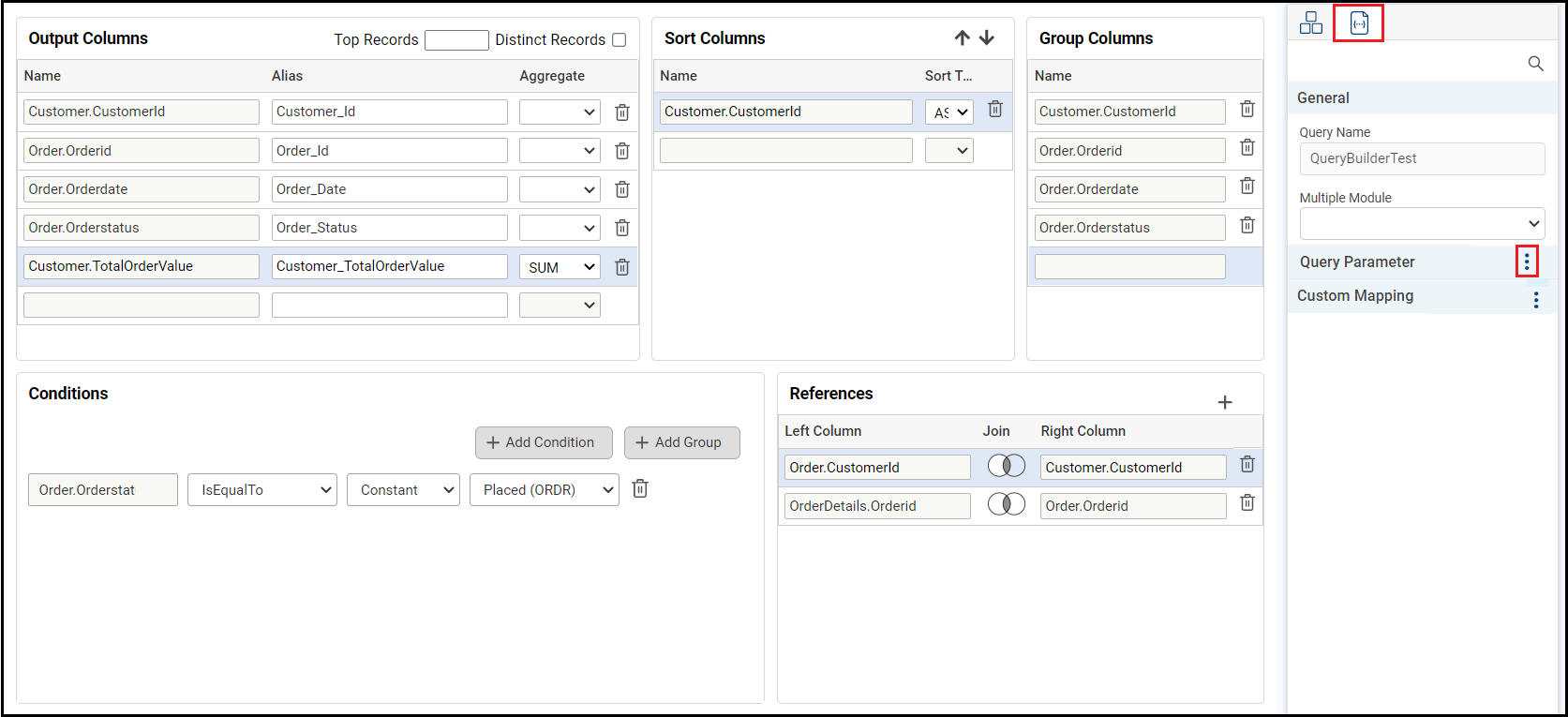Image resolution: width=1568 pixels, height=717 pixels.
Task: Delete the Order.Orderstatus group column
Action: (1247, 226)
